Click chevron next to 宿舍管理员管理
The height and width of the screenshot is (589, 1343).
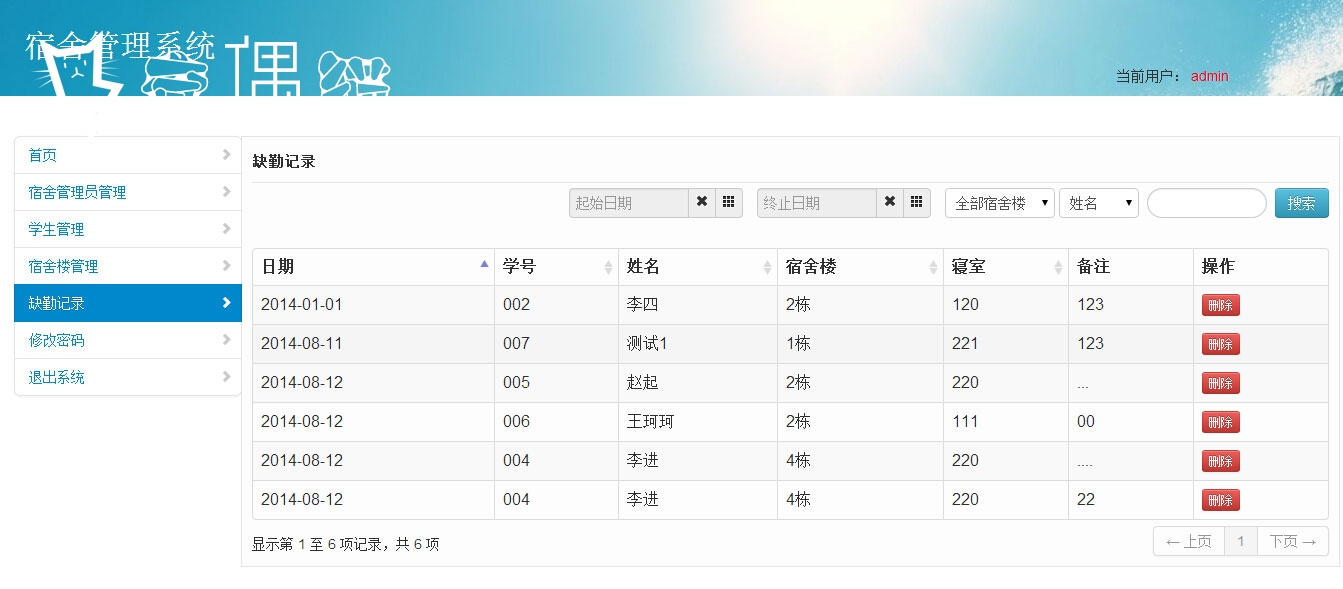[226, 192]
